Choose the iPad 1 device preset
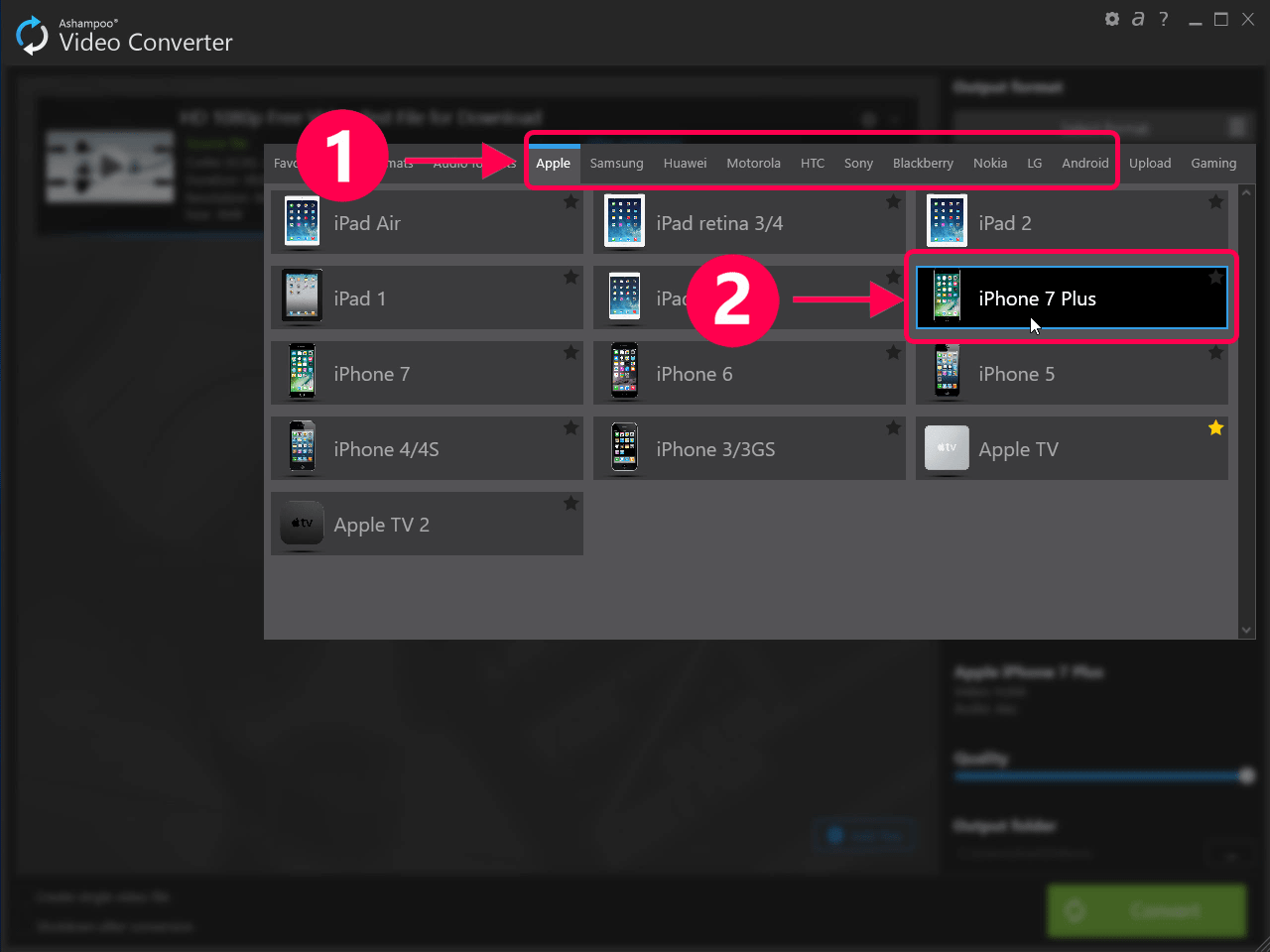This screenshot has height=952, width=1270. coord(427,297)
